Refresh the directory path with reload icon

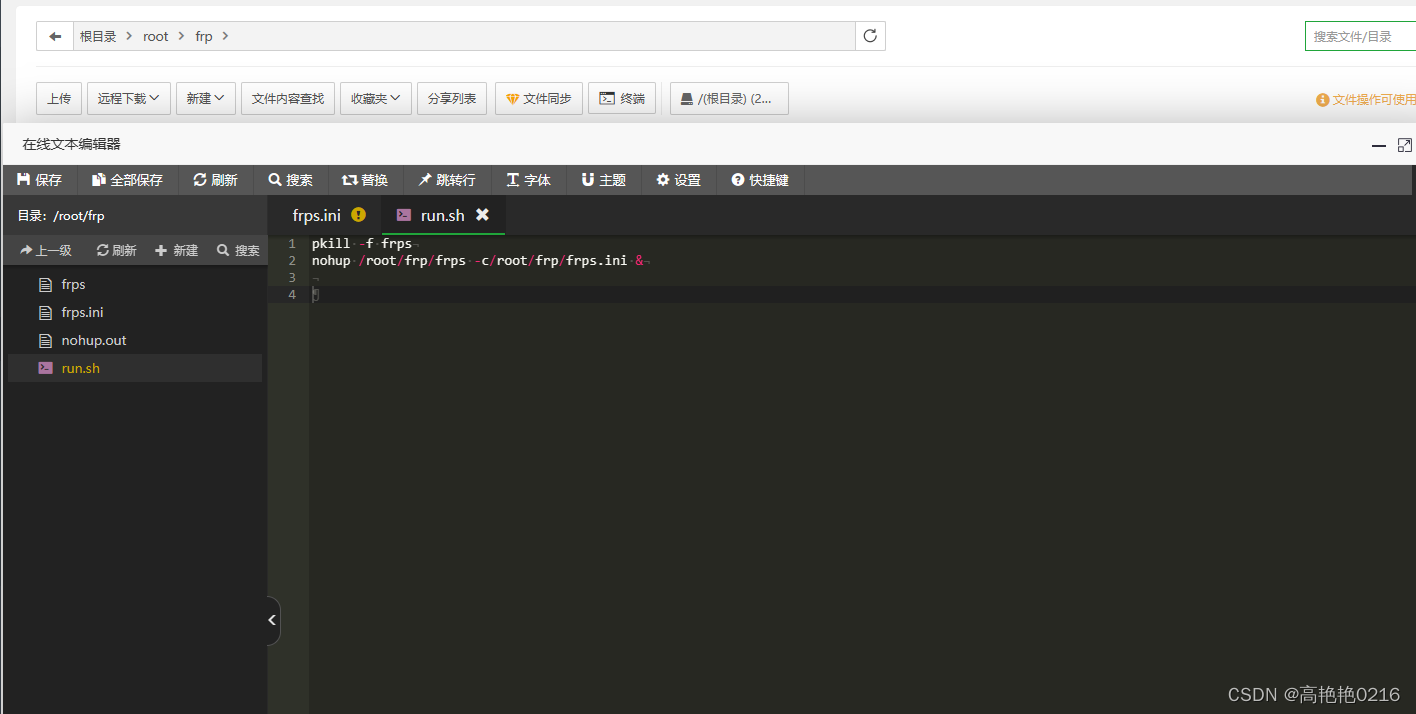[x=870, y=36]
